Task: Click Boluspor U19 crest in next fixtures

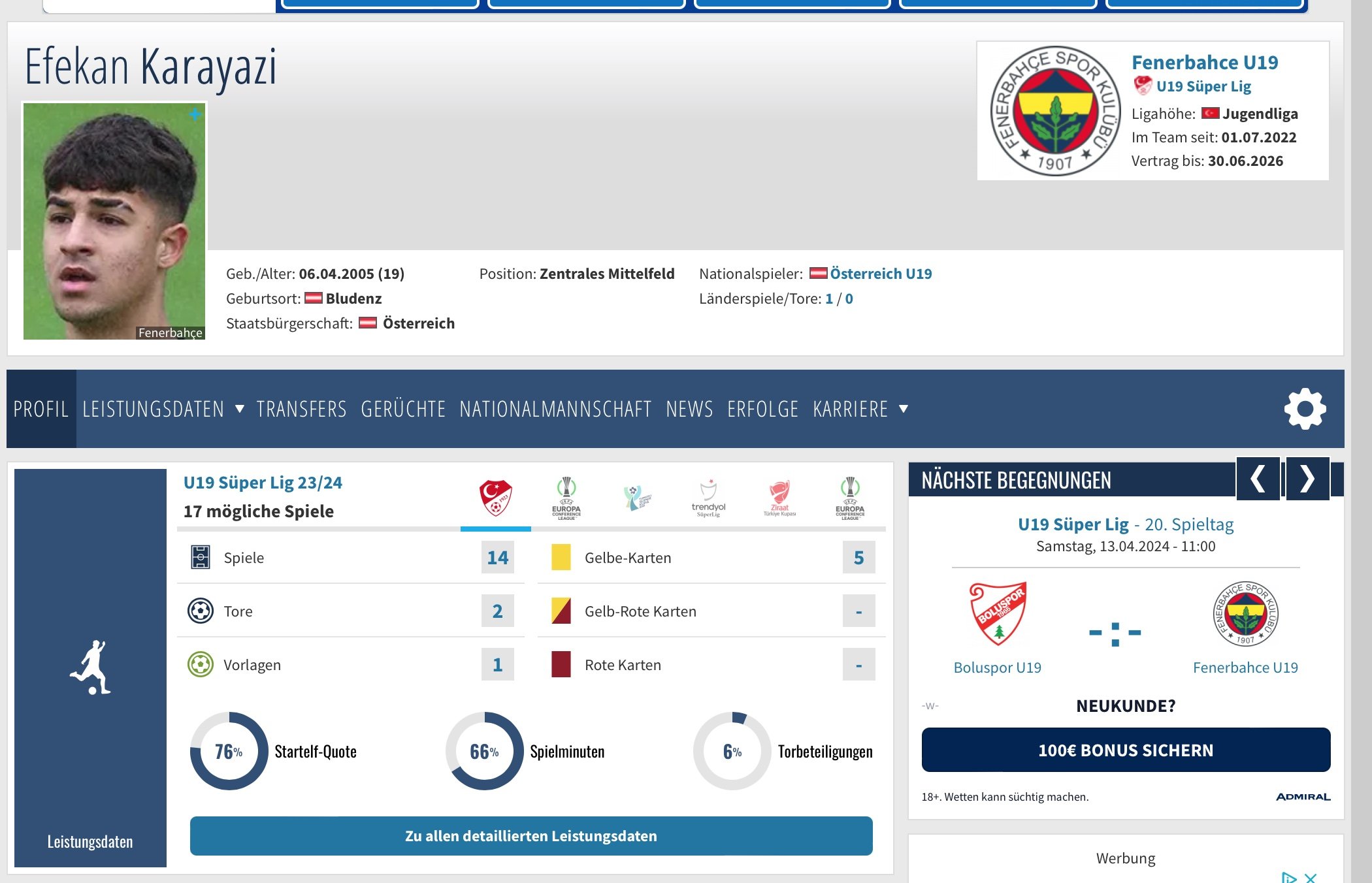Action: click(x=998, y=613)
